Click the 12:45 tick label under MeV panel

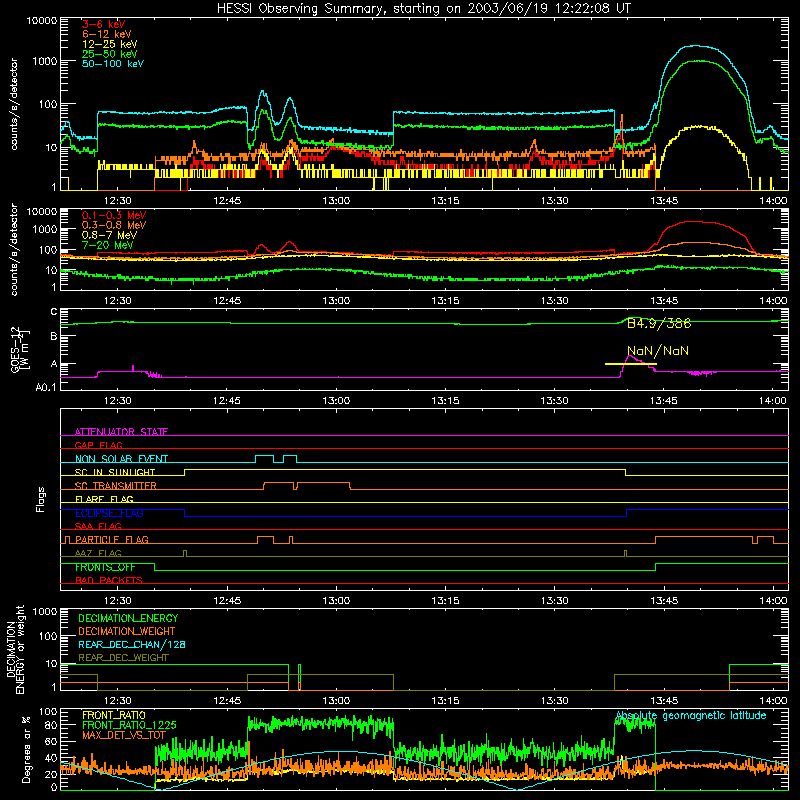[227, 301]
